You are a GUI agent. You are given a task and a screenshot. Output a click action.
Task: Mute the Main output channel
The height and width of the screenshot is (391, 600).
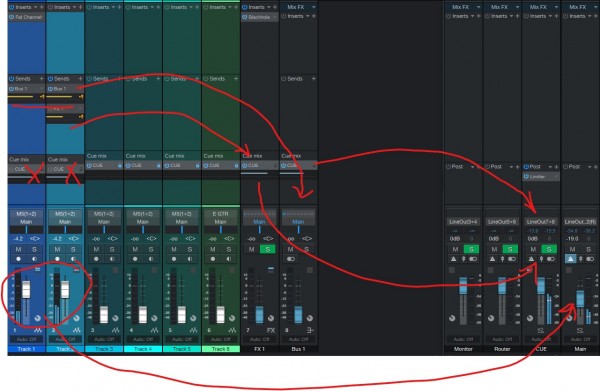[x=572, y=249]
